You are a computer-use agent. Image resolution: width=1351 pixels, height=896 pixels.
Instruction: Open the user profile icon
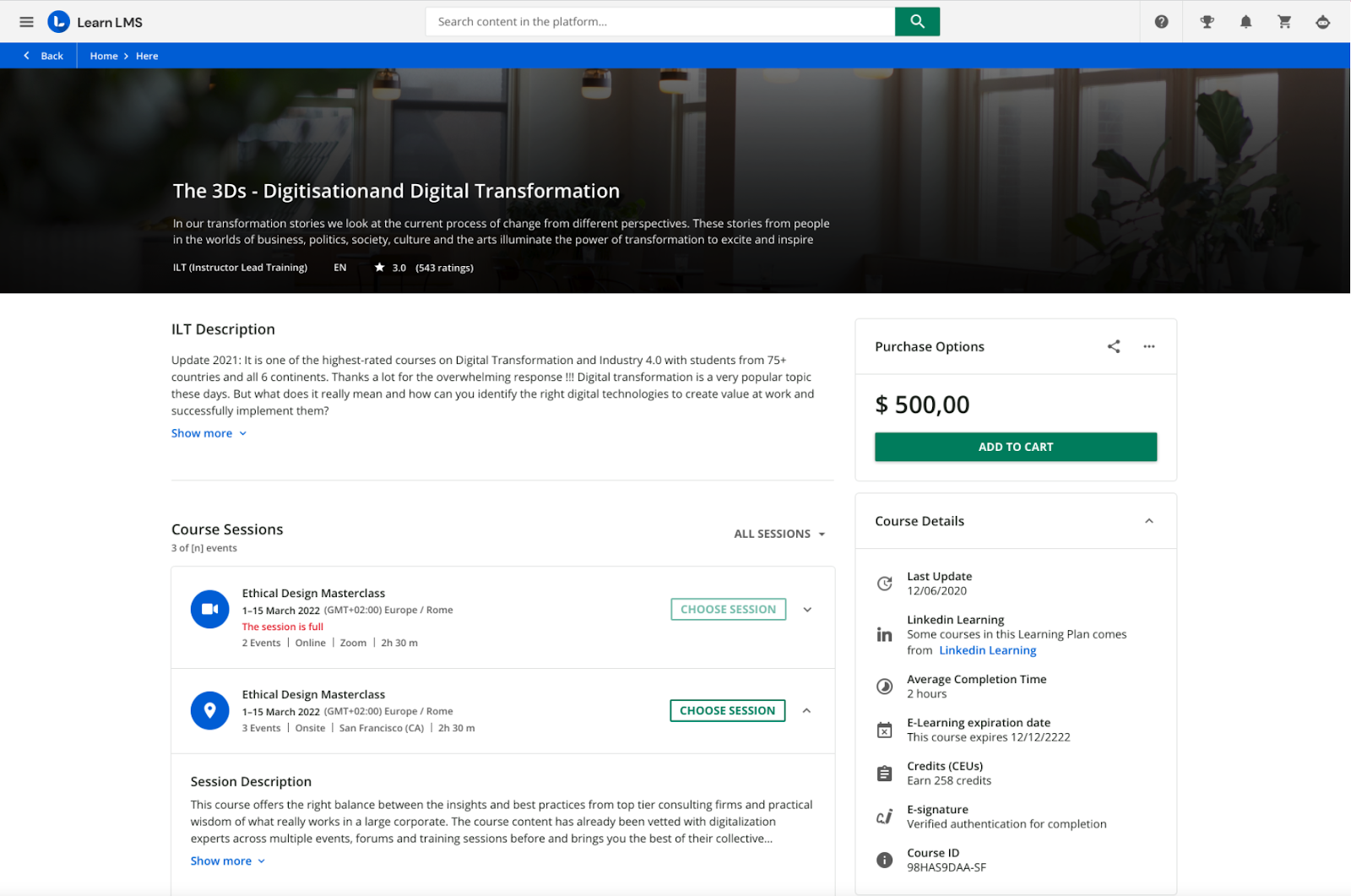pyautogui.click(x=1323, y=22)
